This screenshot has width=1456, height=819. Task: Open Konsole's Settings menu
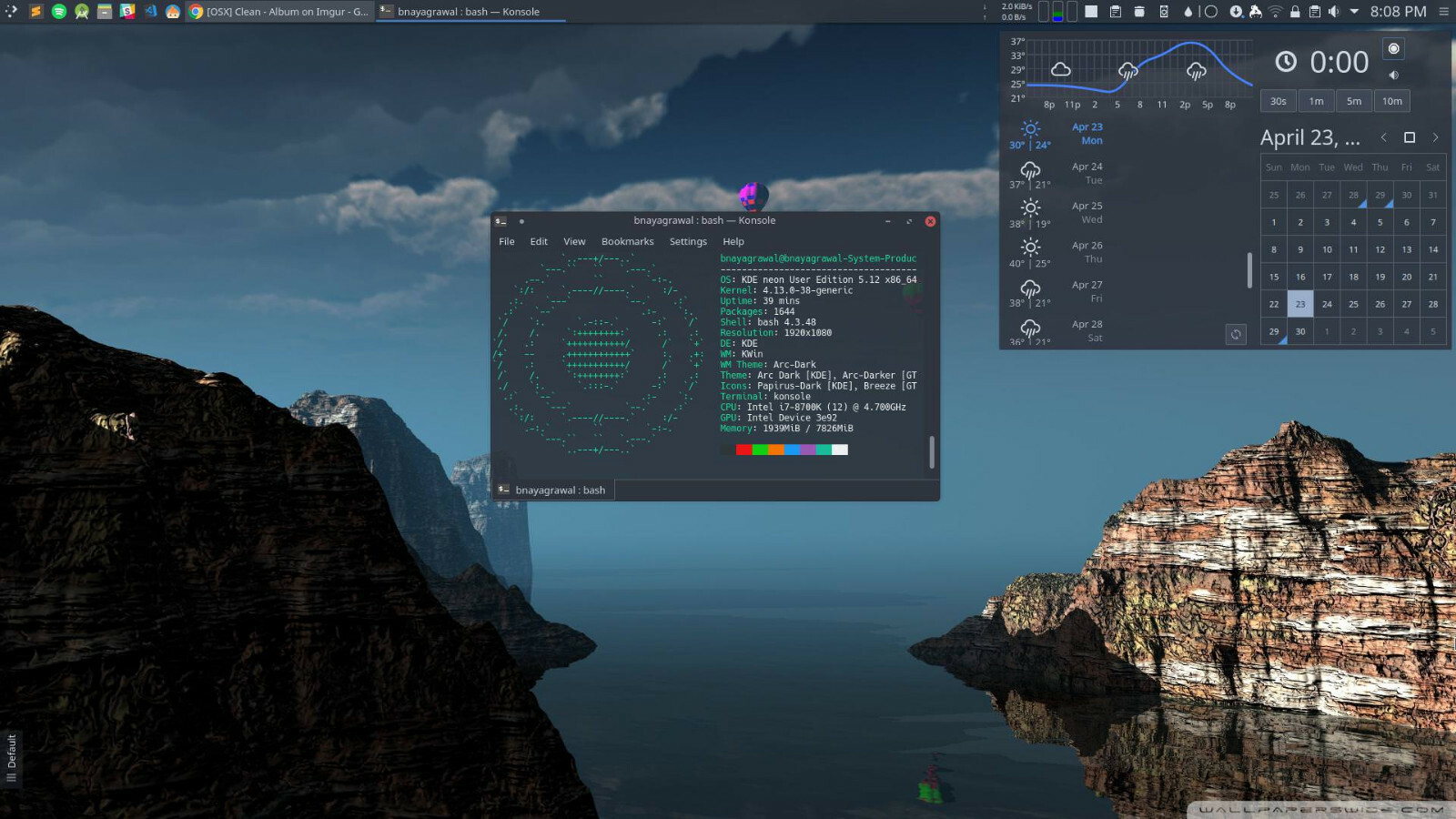[688, 241]
